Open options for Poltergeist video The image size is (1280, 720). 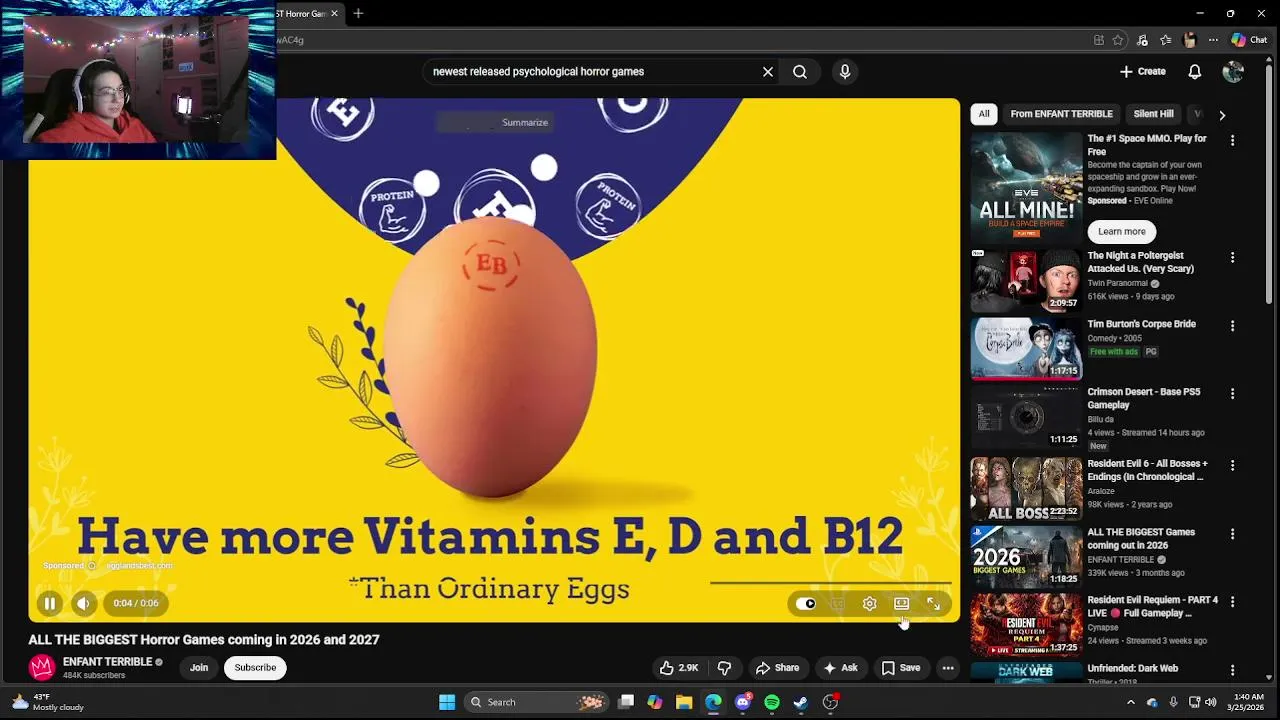click(x=1232, y=257)
